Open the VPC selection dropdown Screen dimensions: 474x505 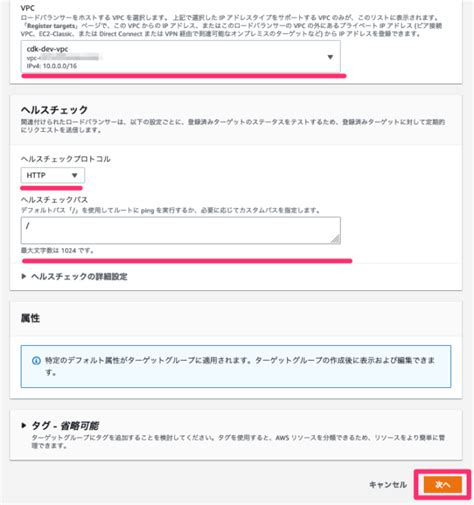tap(181, 57)
